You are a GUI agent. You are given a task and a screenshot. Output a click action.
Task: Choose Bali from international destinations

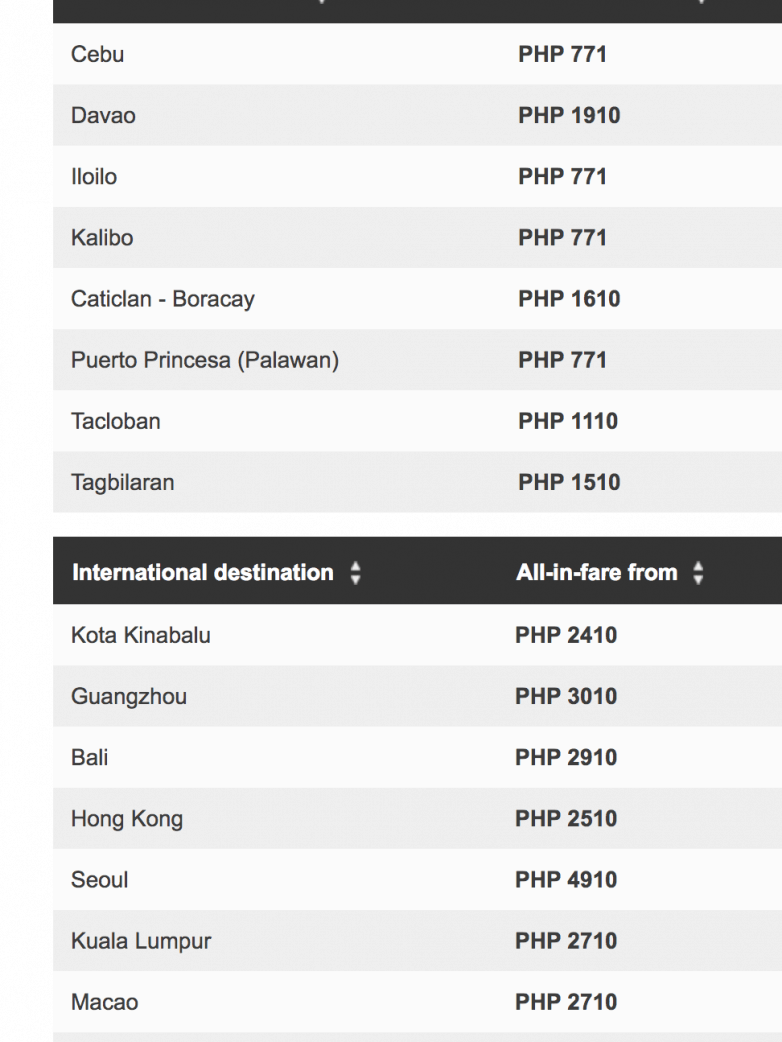tap(90, 757)
